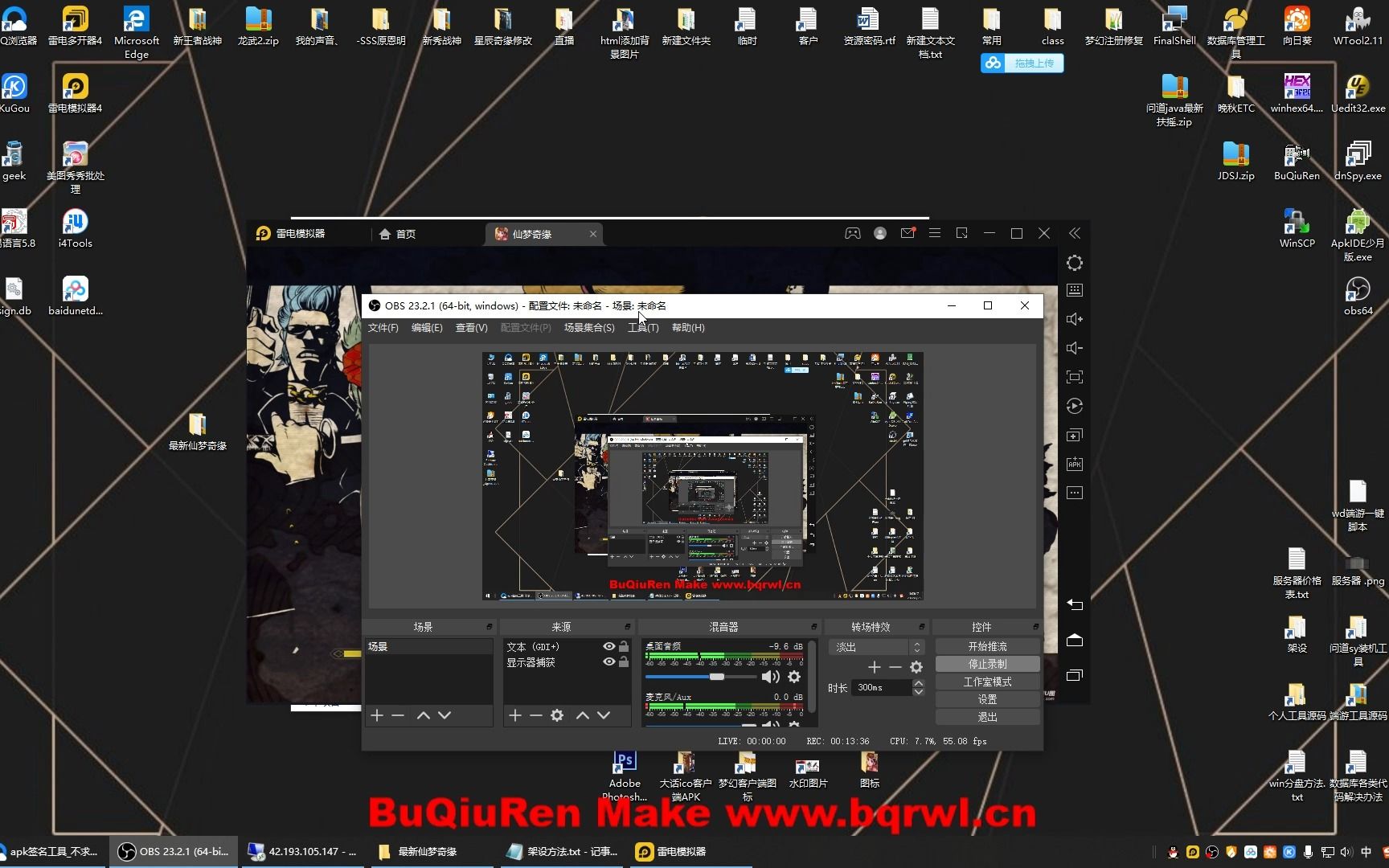1389x868 pixels.
Task: Open the 淡出 transition dropdown
Action: 878,647
